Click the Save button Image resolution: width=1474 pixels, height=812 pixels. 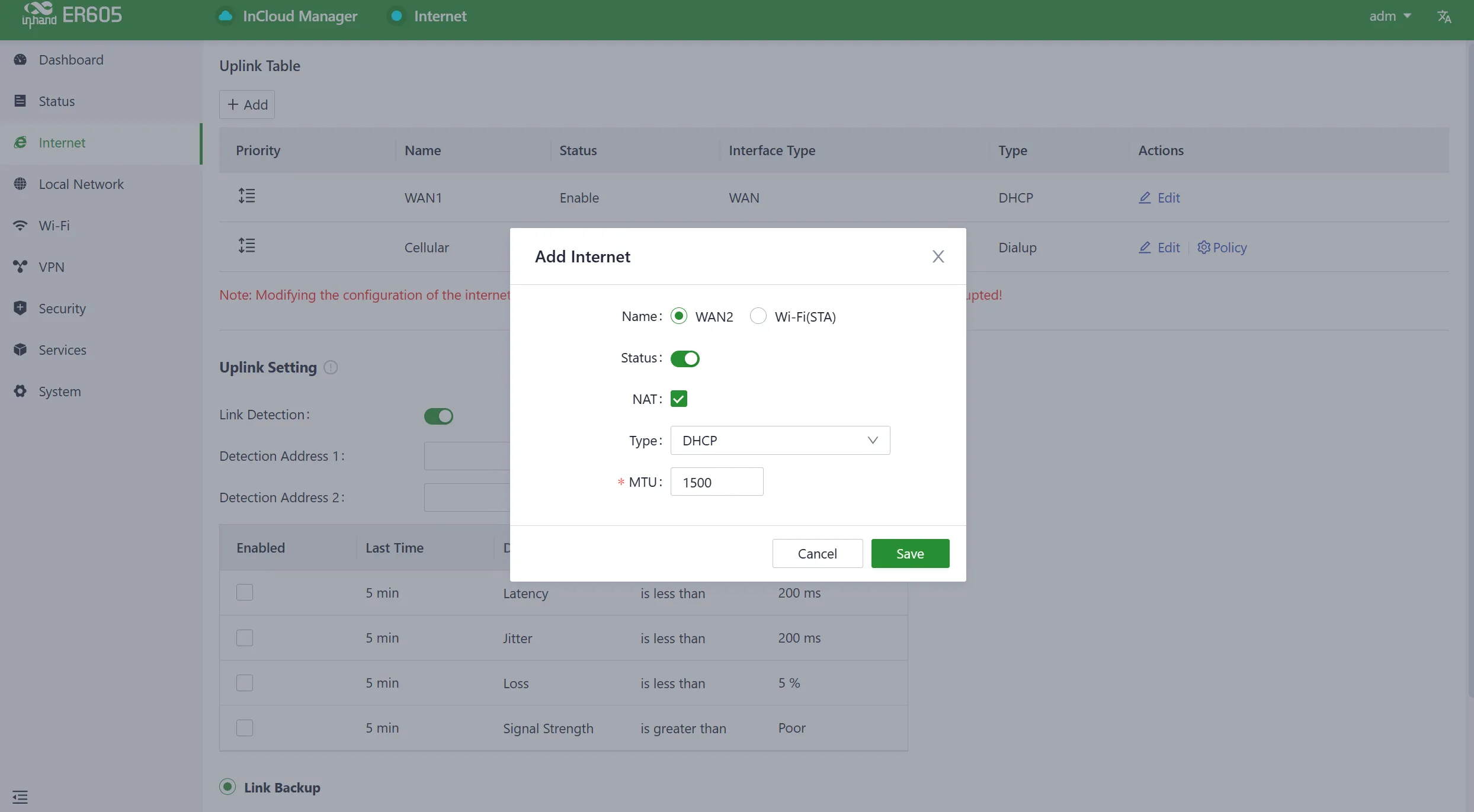(x=910, y=553)
